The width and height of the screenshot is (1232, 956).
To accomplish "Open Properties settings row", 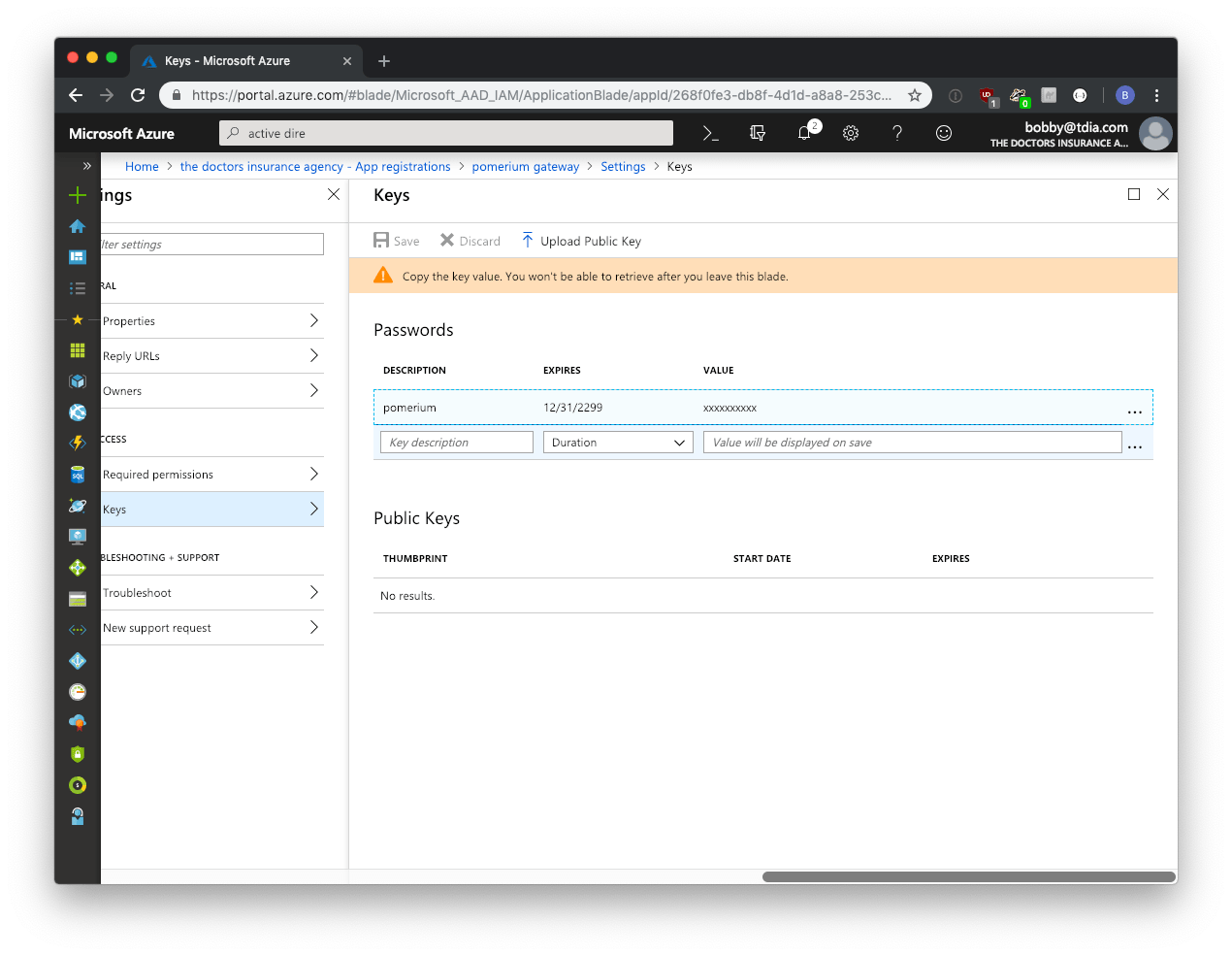I will point(212,321).
